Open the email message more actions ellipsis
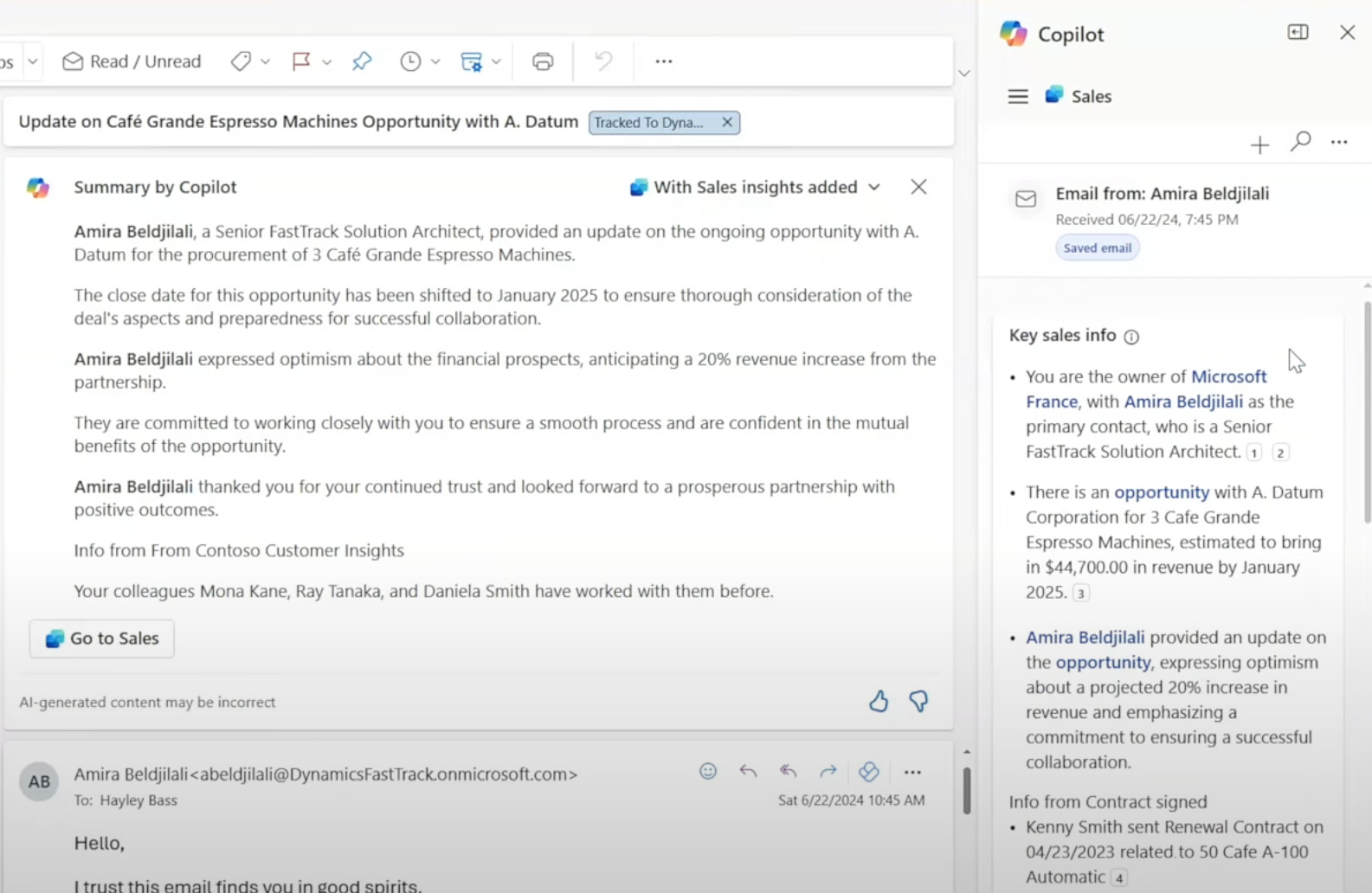Image resolution: width=1372 pixels, height=893 pixels. point(912,772)
